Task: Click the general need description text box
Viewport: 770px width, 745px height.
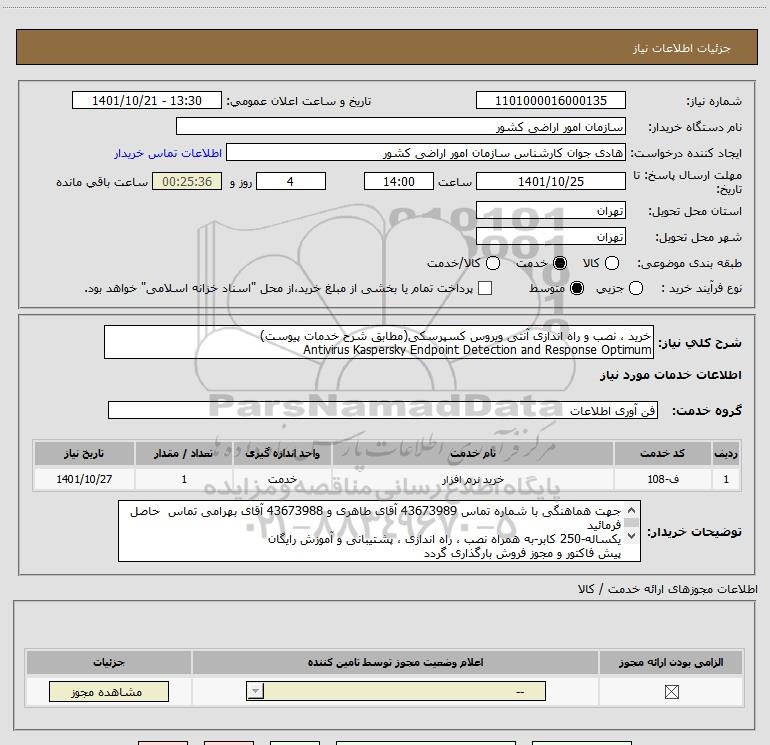Action: [379, 342]
